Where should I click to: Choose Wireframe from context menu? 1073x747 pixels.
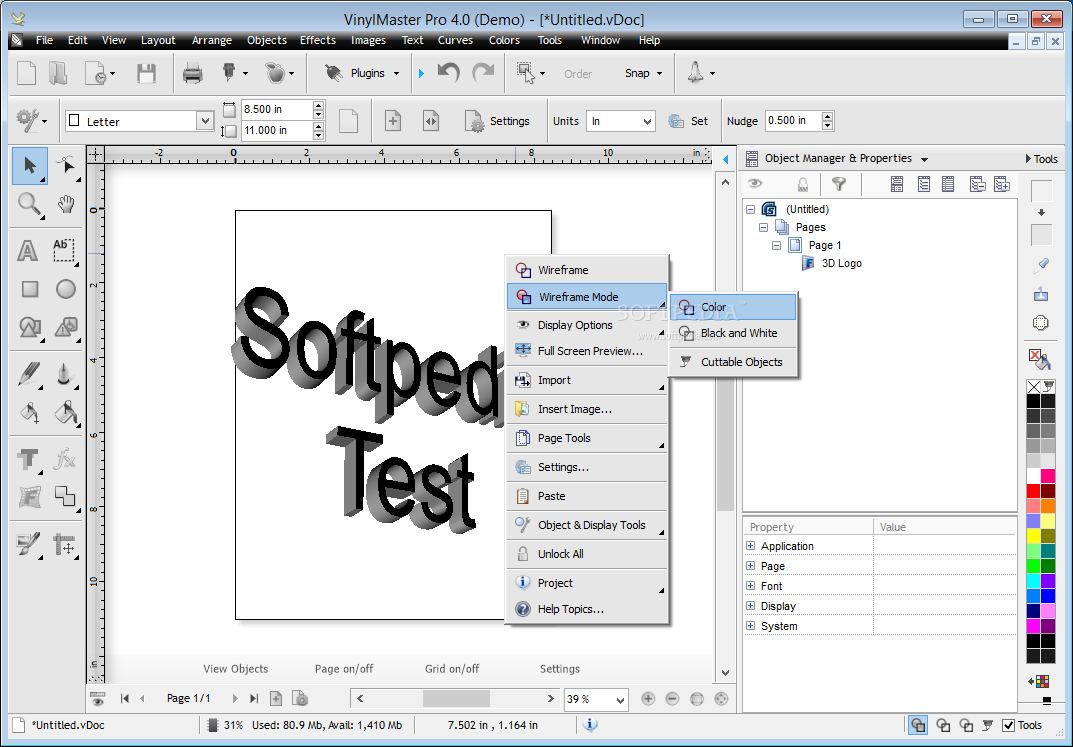click(587, 270)
